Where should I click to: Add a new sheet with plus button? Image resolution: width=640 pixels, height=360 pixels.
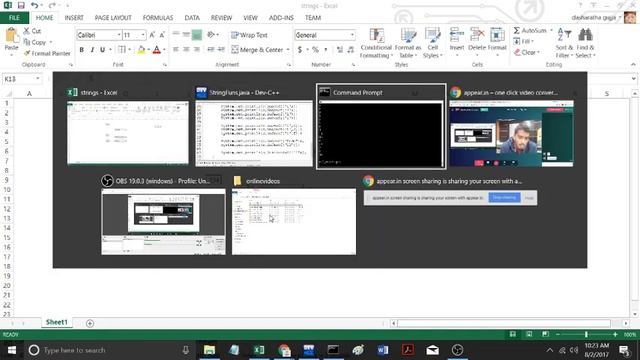coord(90,323)
